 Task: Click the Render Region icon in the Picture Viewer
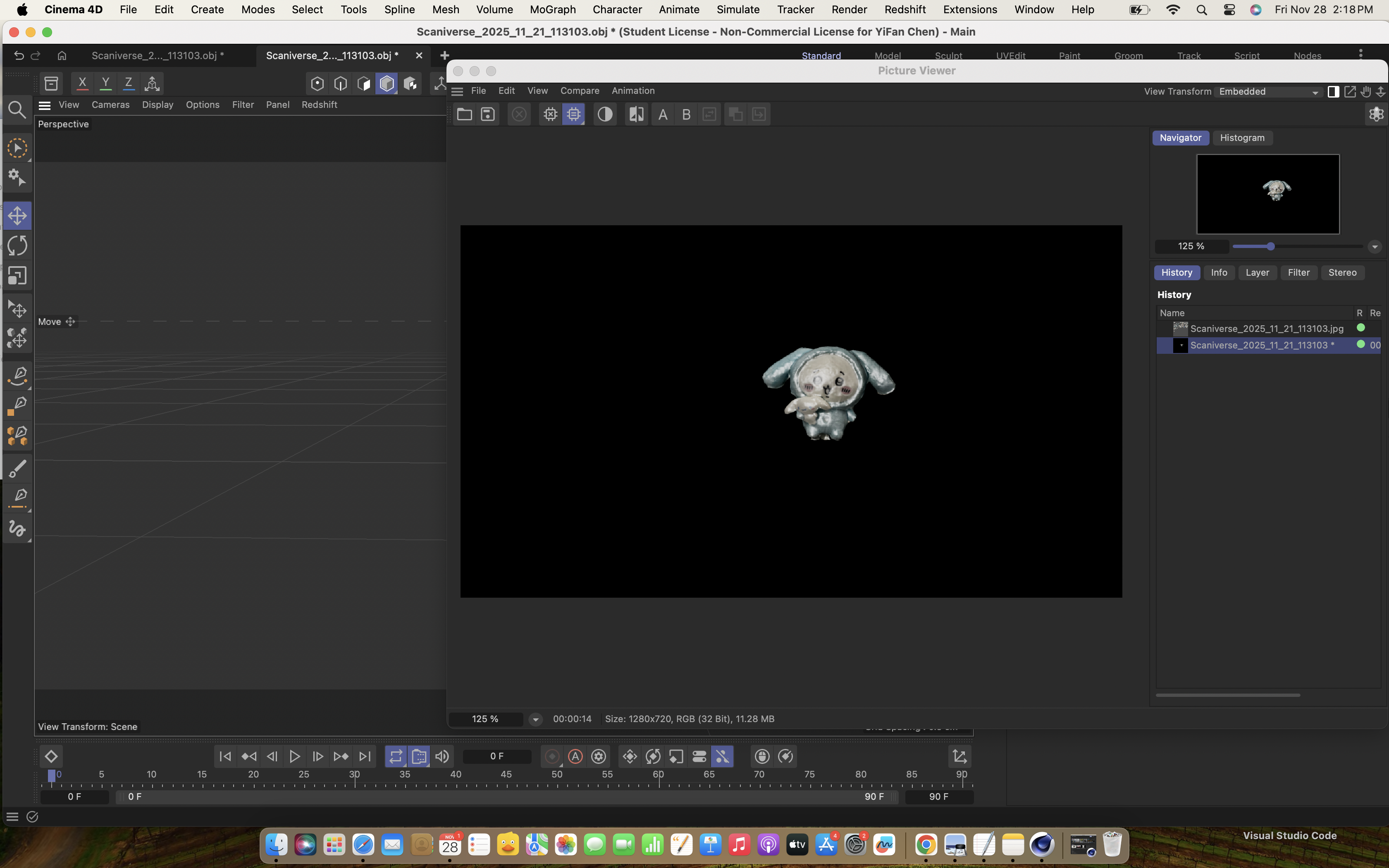(573, 114)
